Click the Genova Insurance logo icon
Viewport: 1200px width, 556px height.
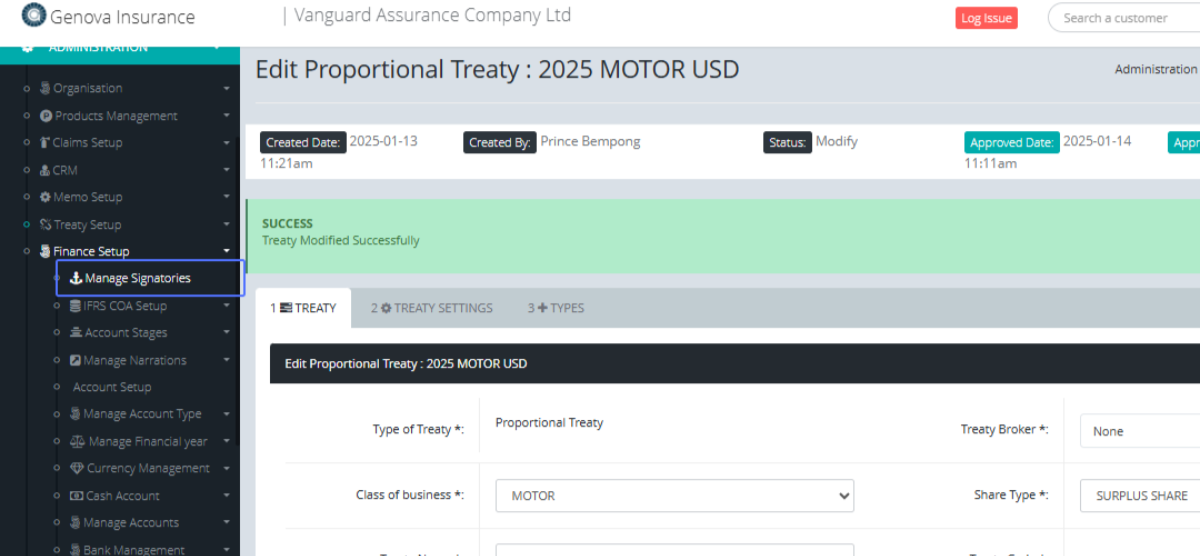(34, 16)
